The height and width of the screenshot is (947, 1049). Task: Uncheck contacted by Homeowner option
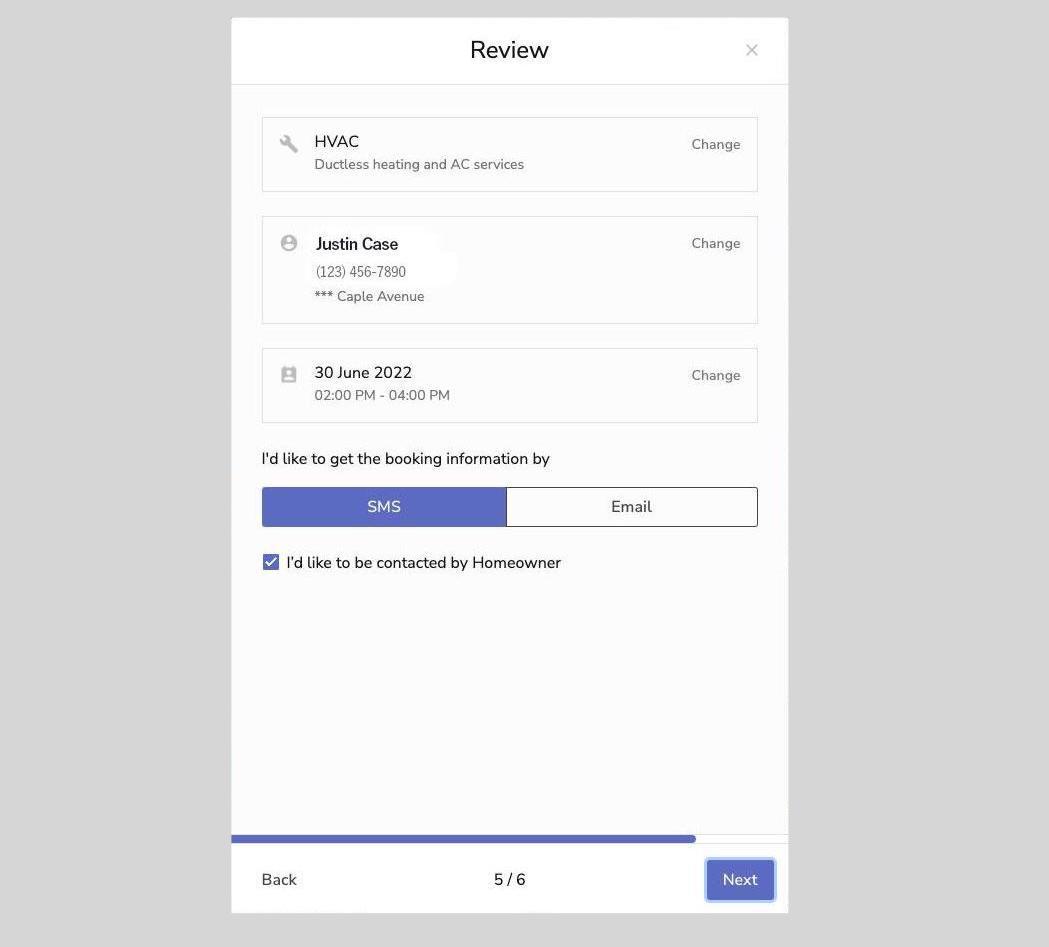(270, 561)
